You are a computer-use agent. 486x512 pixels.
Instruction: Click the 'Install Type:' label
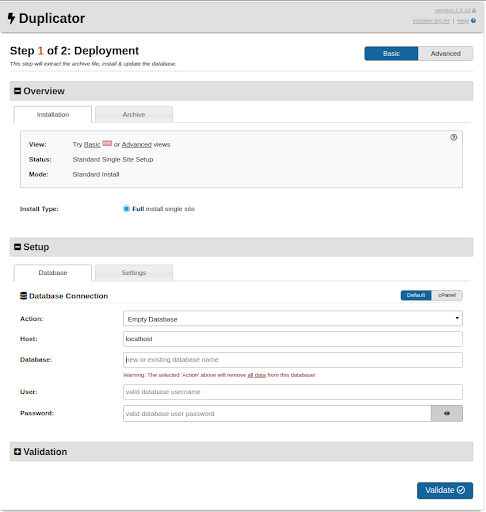[39, 209]
